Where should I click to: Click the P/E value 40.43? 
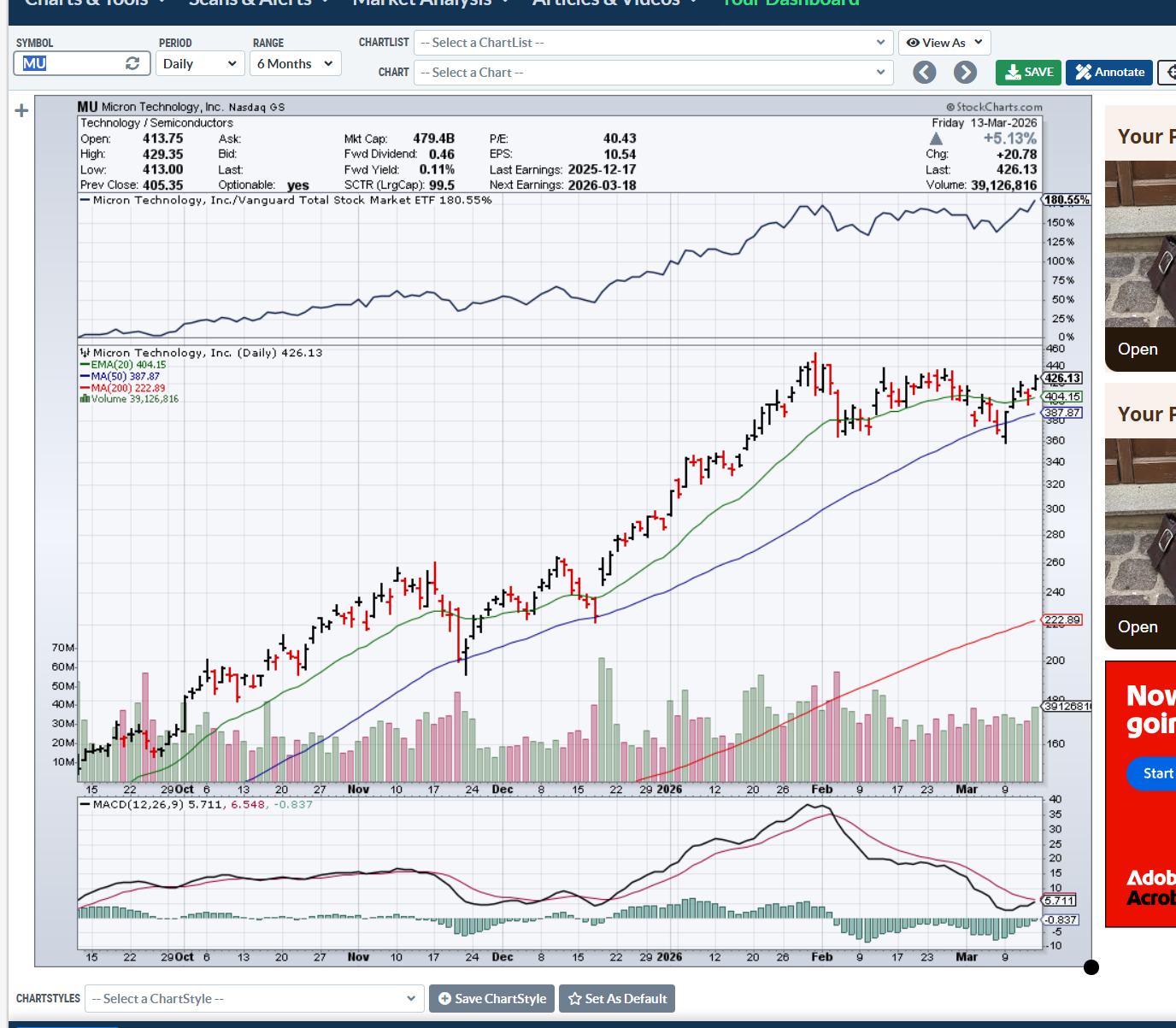tap(620, 138)
